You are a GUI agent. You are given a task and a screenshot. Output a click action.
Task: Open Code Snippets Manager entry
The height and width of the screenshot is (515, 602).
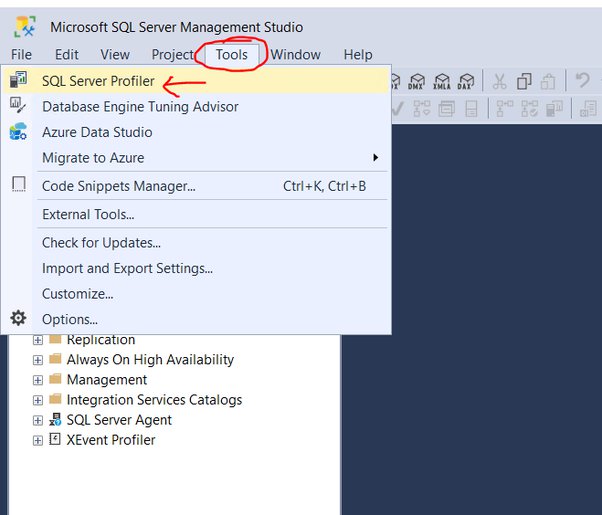point(196,186)
